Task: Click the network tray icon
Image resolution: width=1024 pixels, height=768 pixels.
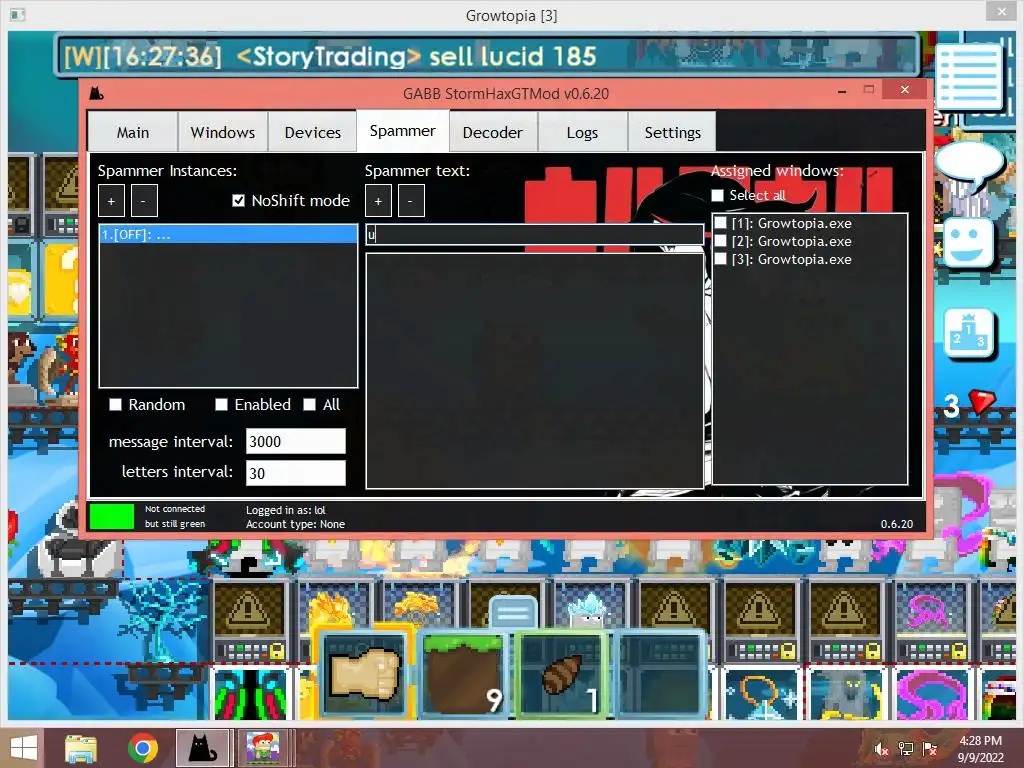Action: [905, 749]
